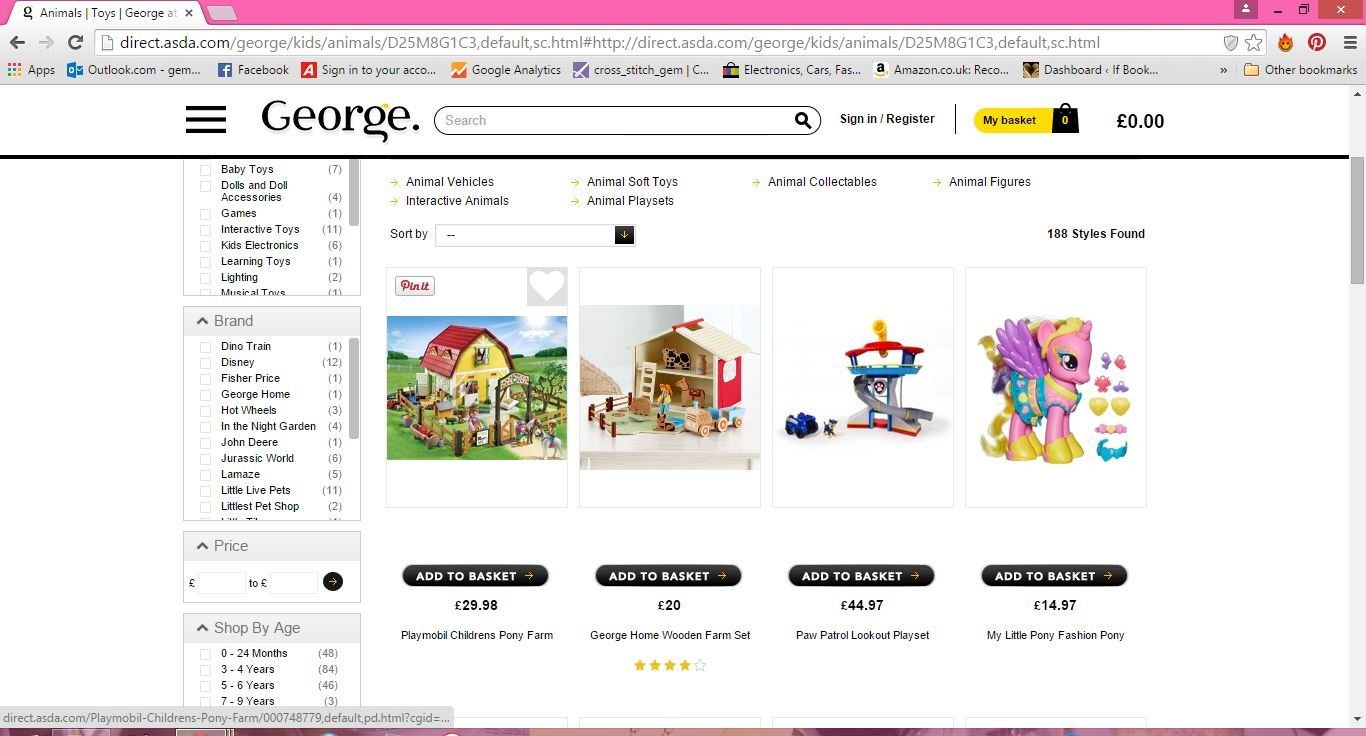This screenshot has height=736, width=1366.
Task: Apply price filter arrow button
Action: pos(333,581)
